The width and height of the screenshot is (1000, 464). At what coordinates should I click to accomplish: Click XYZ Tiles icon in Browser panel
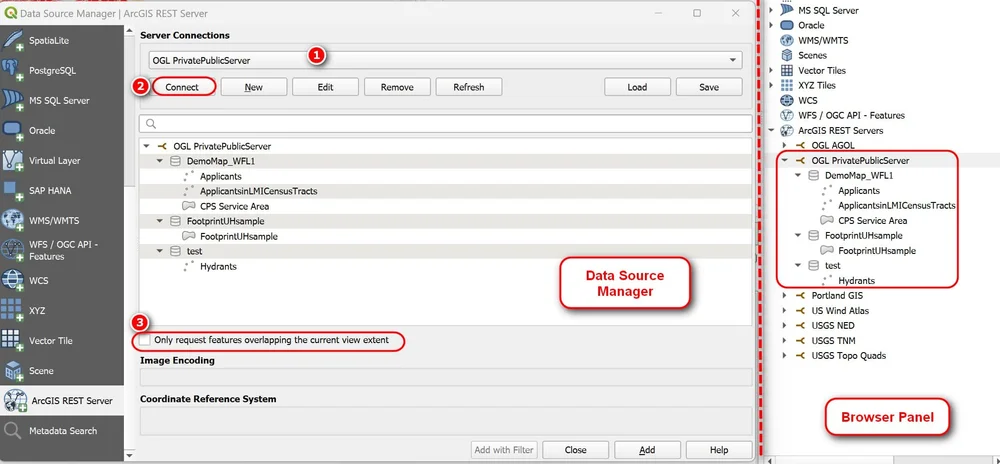[786, 85]
